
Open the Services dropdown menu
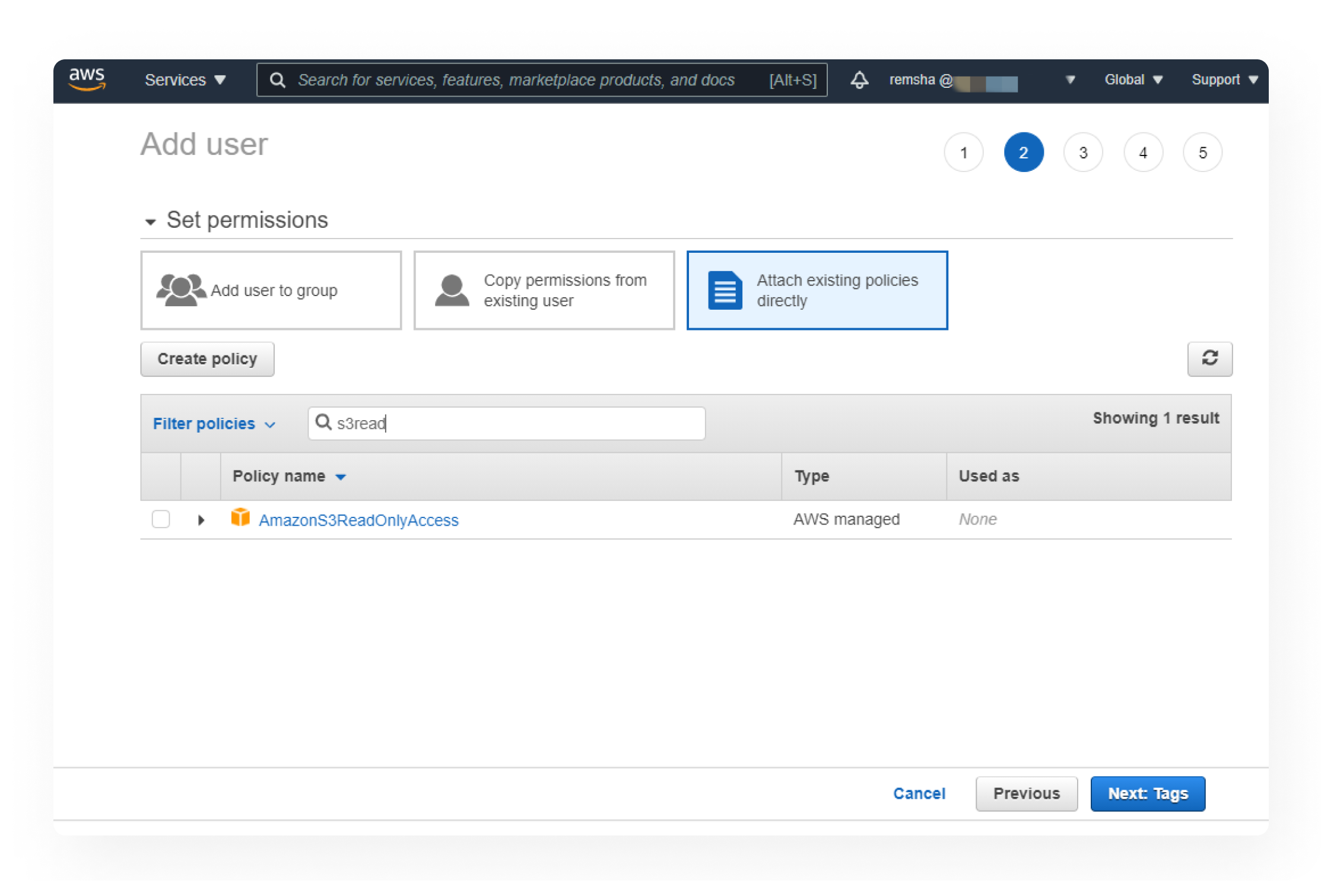click(185, 80)
